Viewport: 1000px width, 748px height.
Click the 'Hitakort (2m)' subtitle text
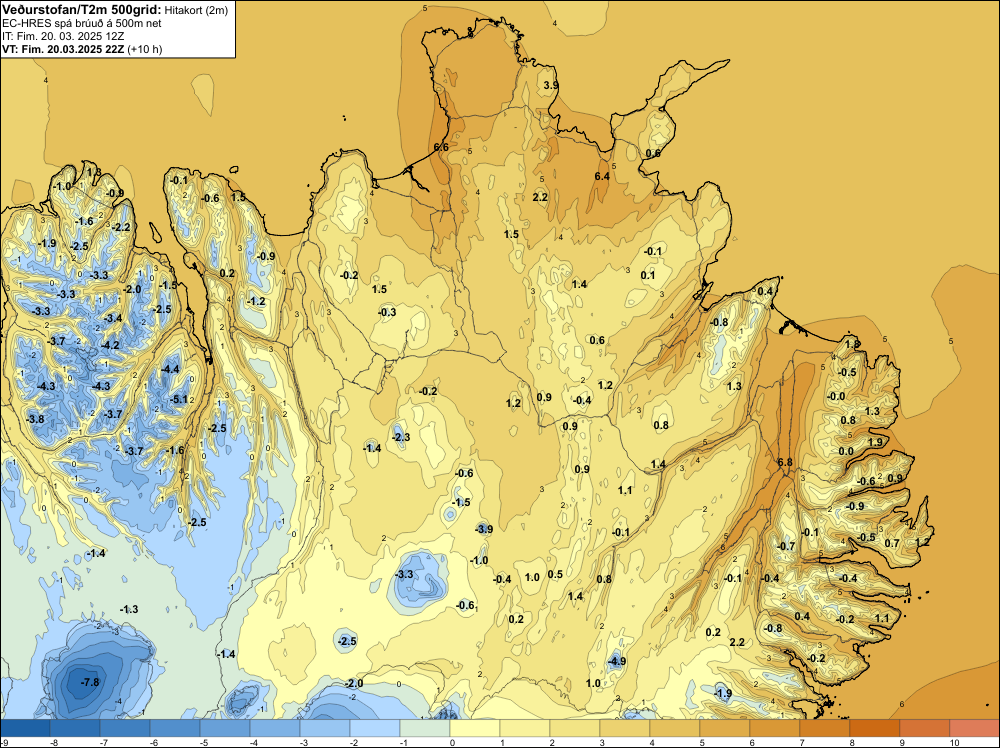click(196, 10)
